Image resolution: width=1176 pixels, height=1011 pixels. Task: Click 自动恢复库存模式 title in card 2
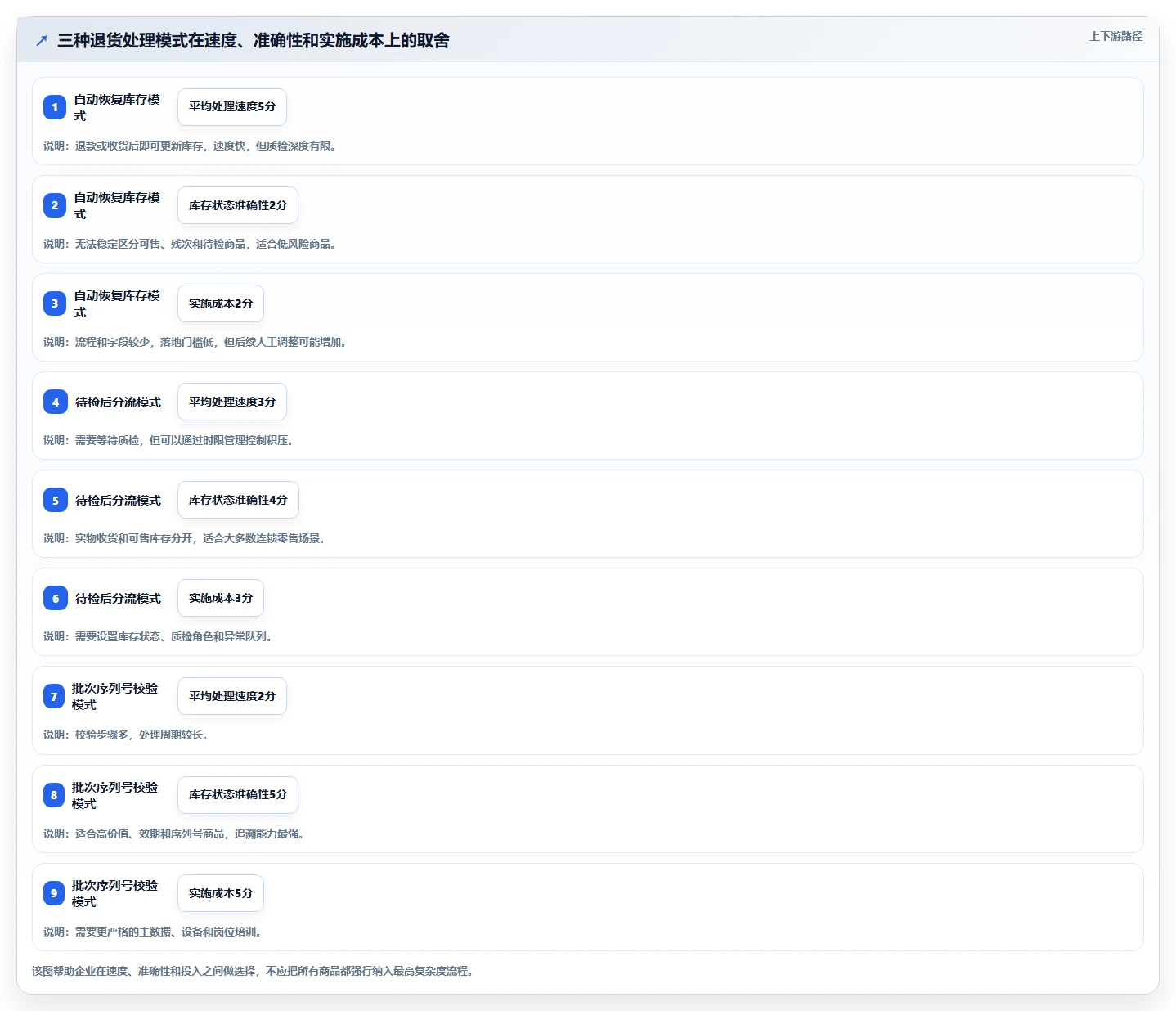pyautogui.click(x=117, y=205)
